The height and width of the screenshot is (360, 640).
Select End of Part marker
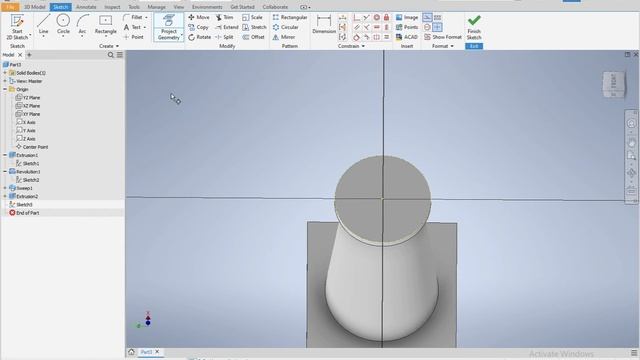coord(24,213)
